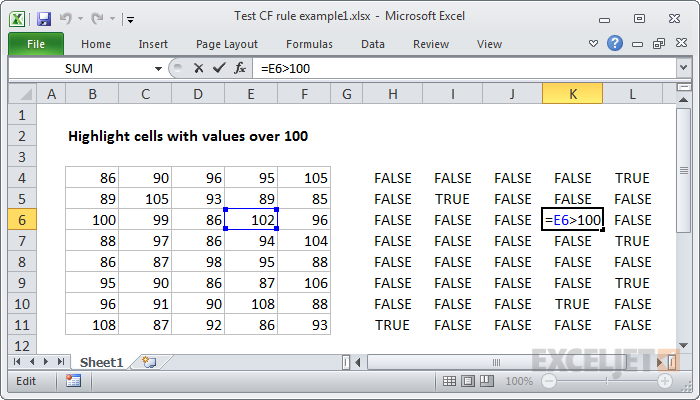Viewport: 700px width, 400px height.
Task: Minimize the ribbon with the heart-shaped caret icon
Action: pos(593,44)
